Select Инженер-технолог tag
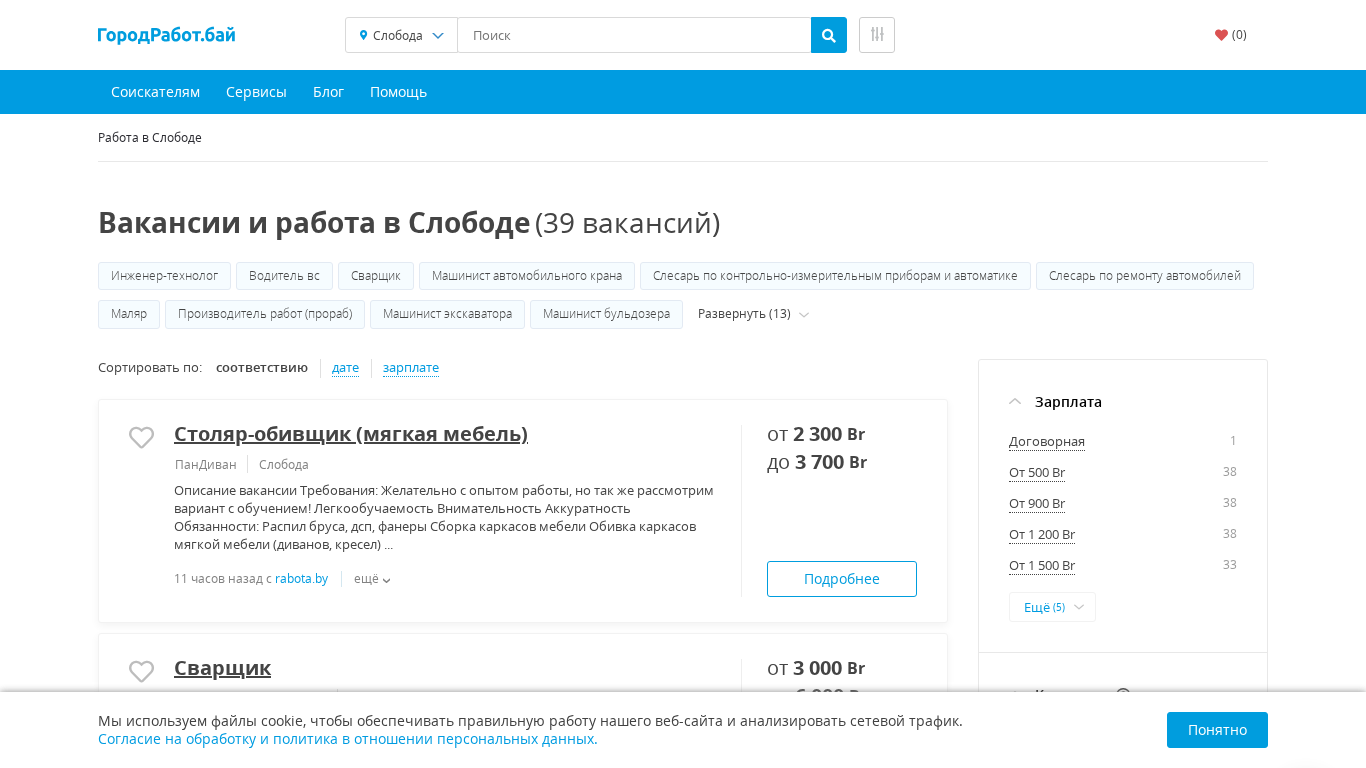This screenshot has width=1366, height=768. click(164, 276)
